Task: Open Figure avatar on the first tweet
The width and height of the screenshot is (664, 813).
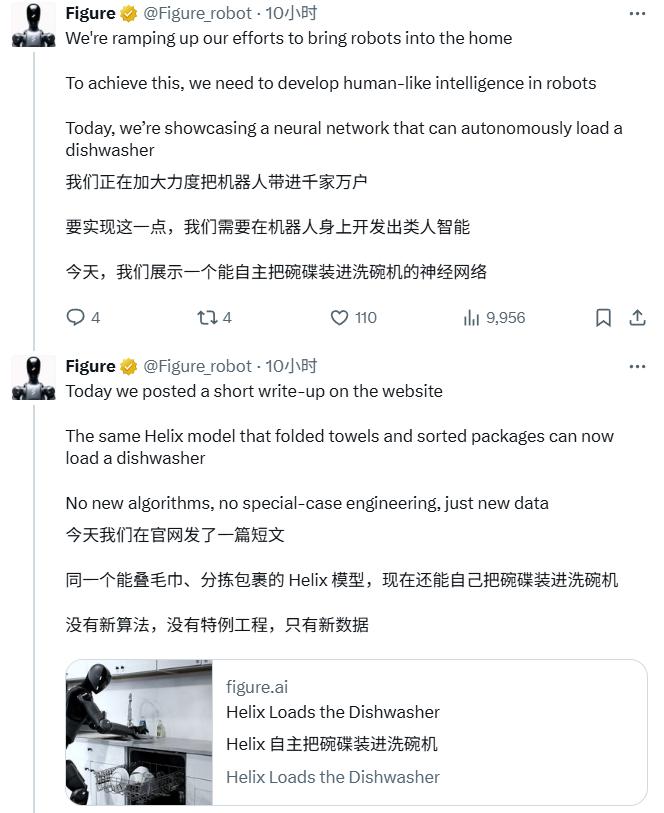Action: coord(34,24)
